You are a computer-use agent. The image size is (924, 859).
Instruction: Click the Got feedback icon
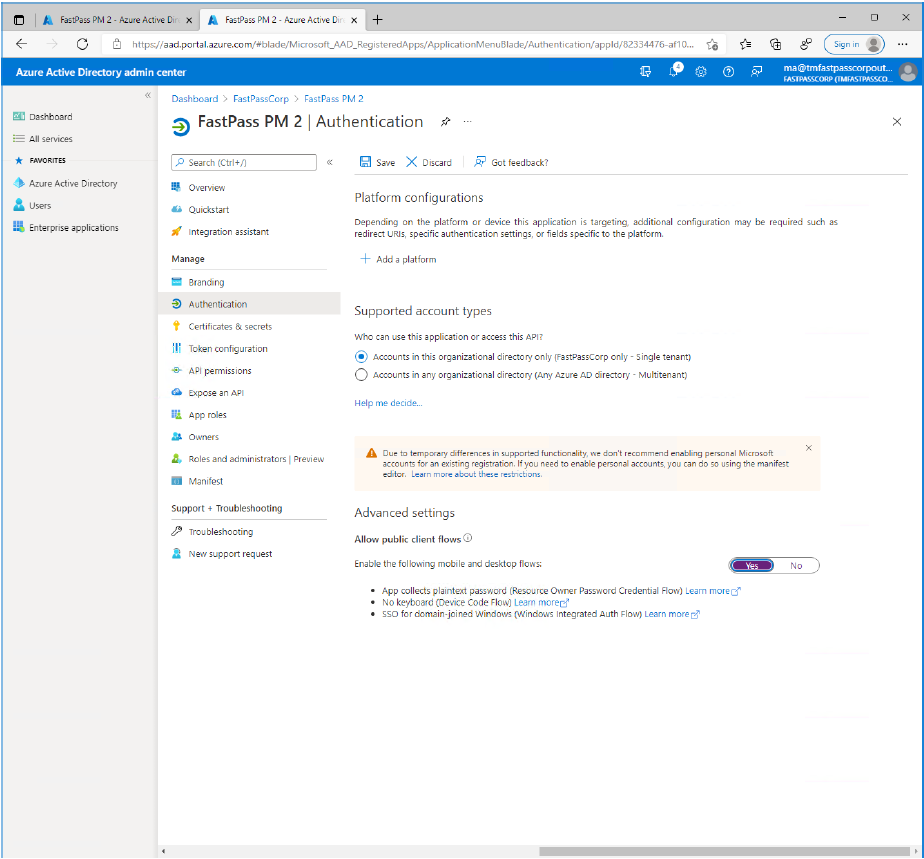(x=480, y=162)
